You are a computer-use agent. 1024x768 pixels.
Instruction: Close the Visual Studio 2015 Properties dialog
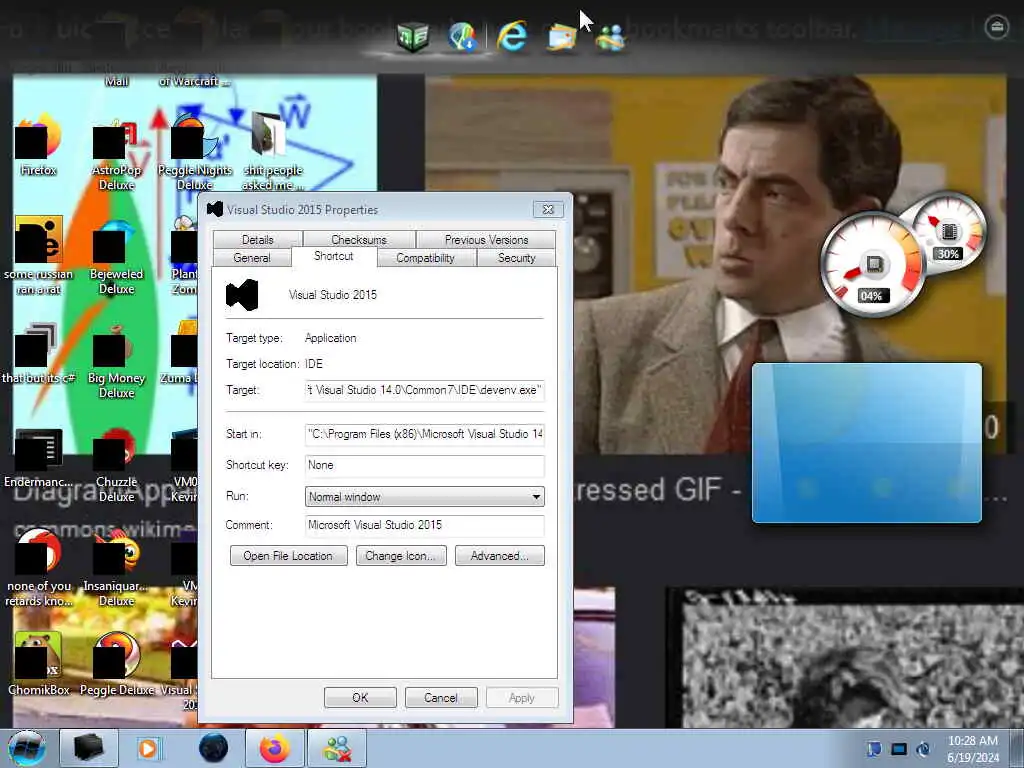point(548,210)
